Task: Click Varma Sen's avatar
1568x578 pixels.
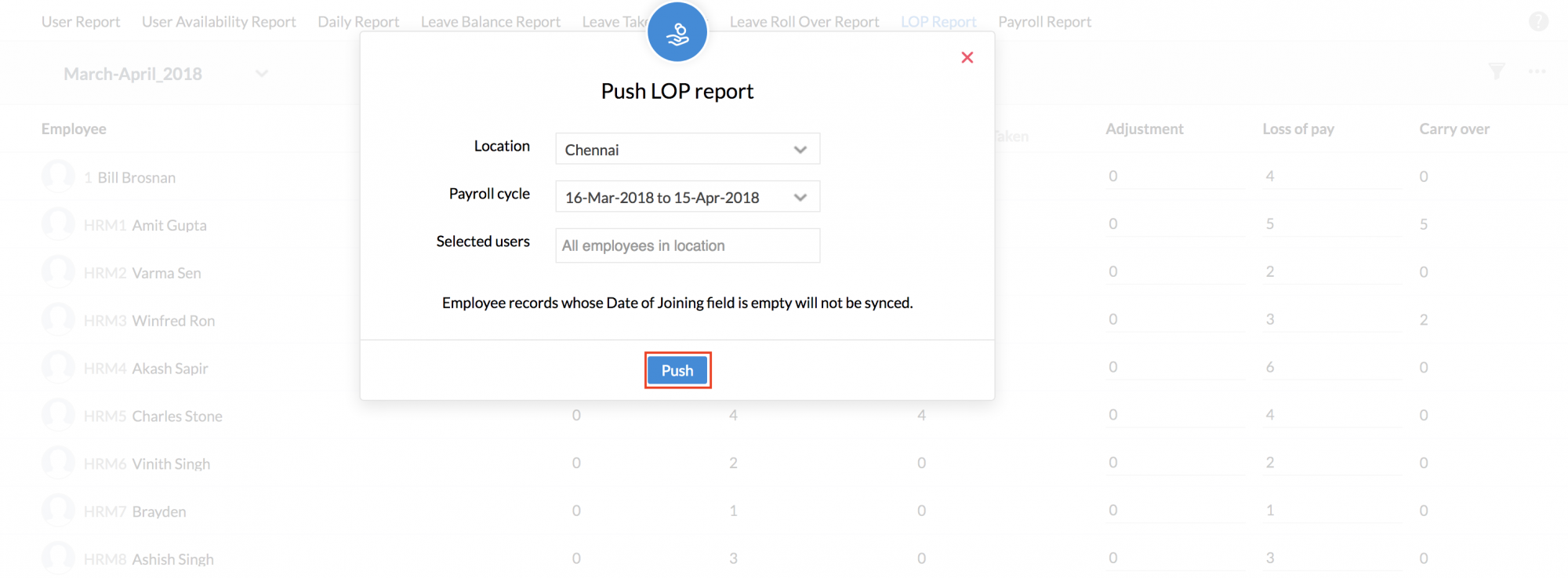Action: (58, 272)
